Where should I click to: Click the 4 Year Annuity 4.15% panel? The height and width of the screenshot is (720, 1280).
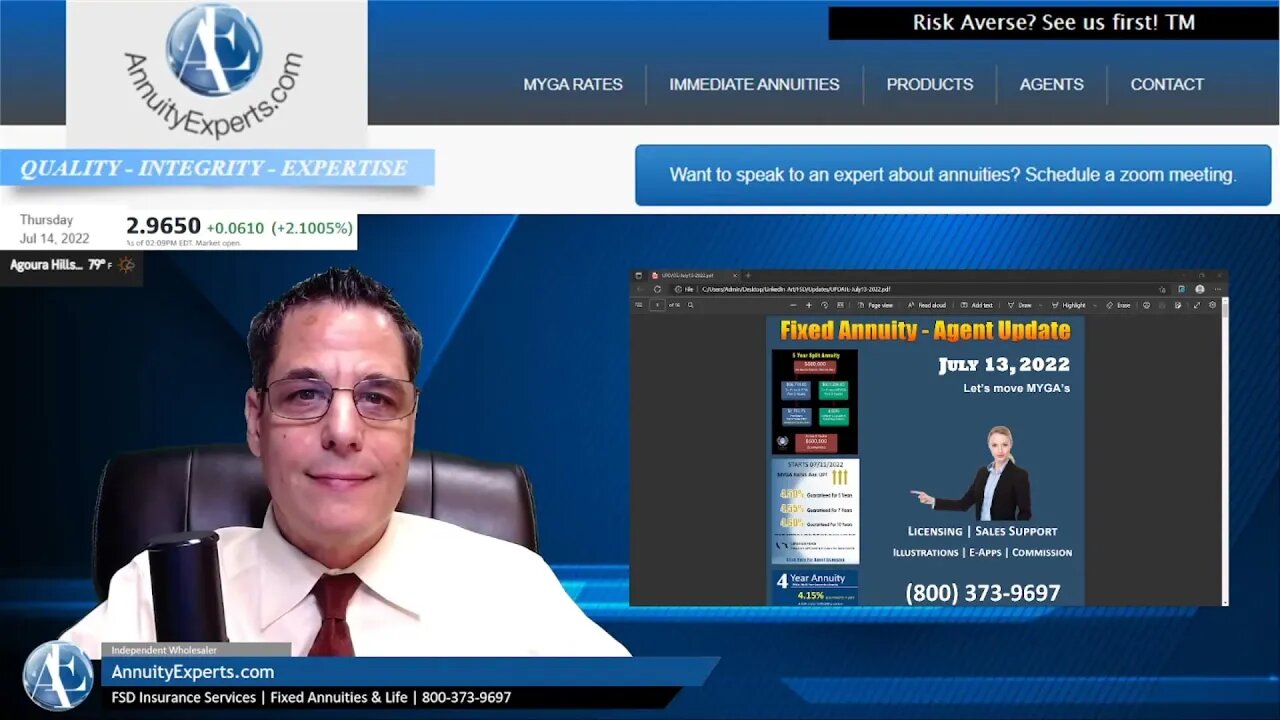point(814,587)
